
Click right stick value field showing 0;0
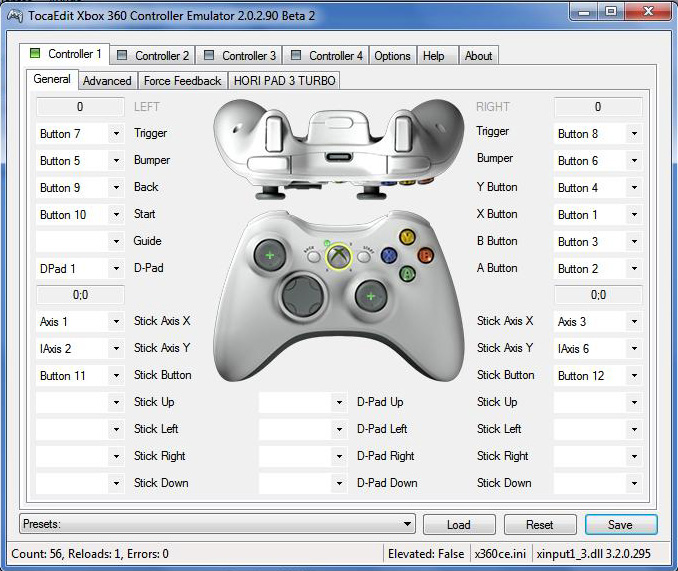598,295
